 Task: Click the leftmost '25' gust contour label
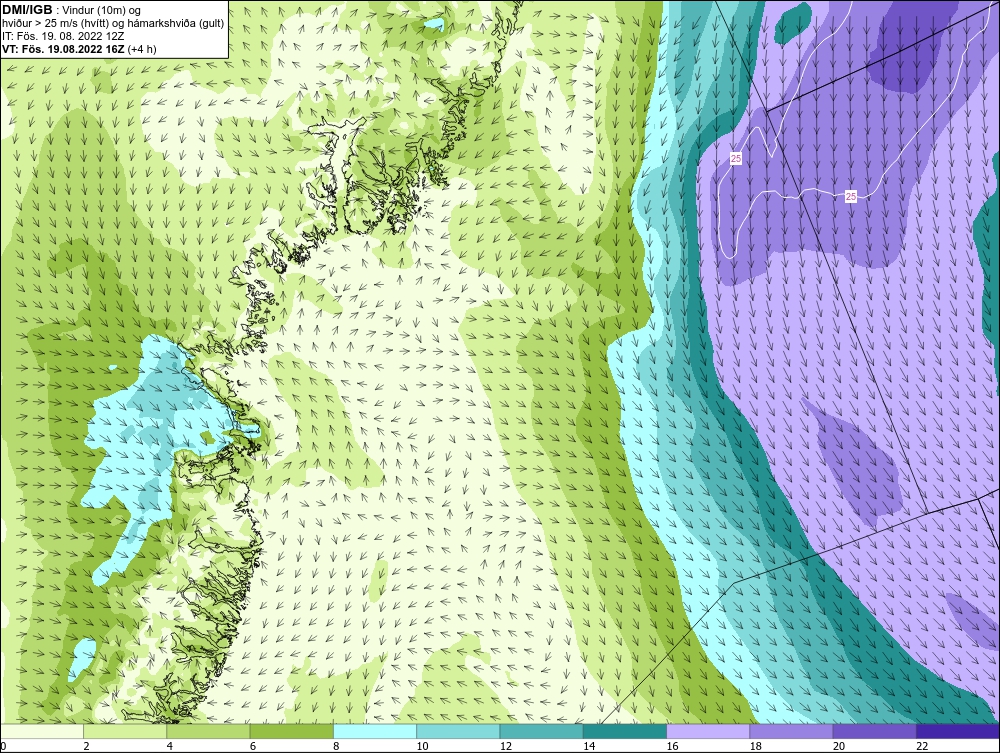[736, 158]
